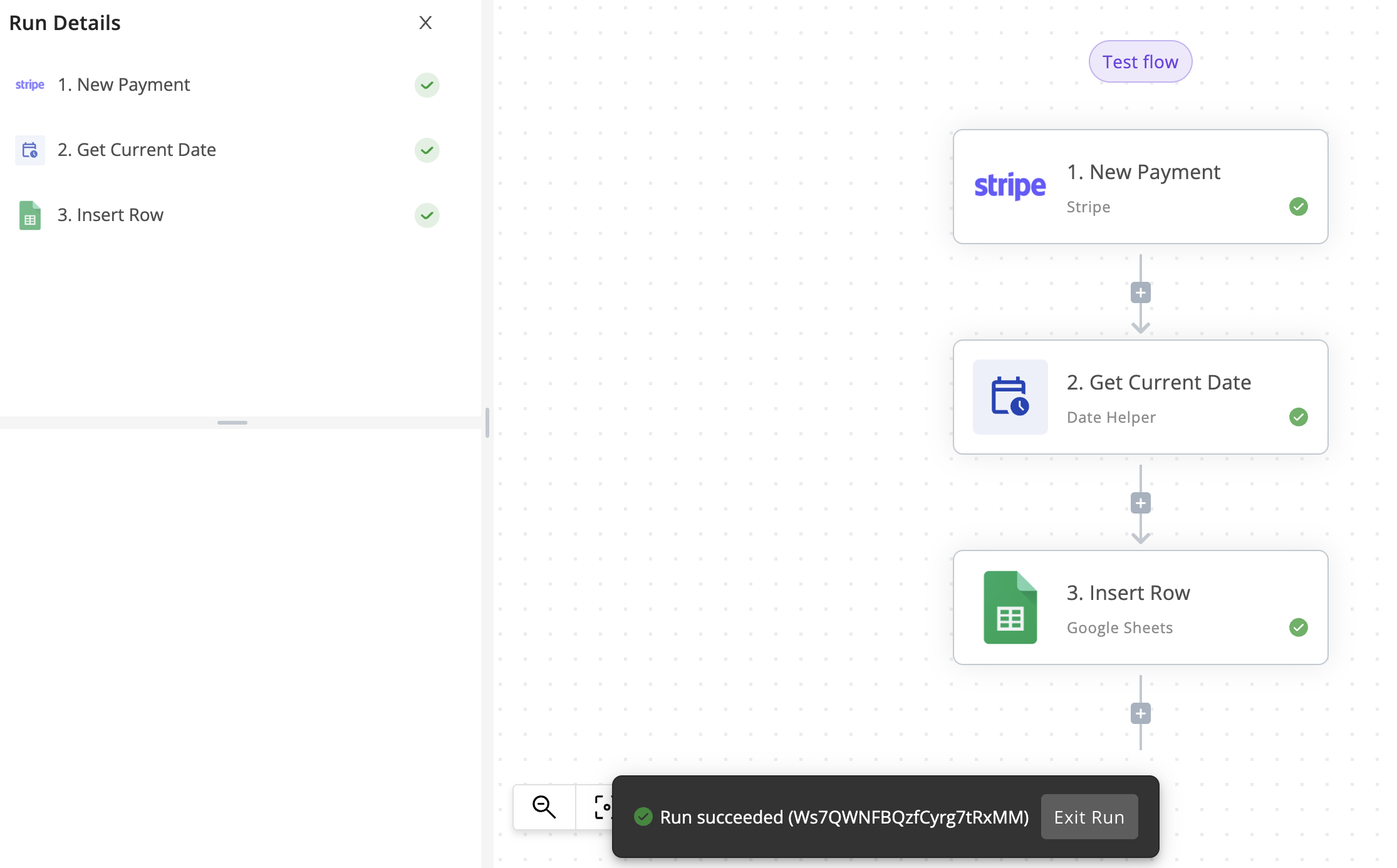Click the Stripe logo in the New Payment card
This screenshot has width=1397, height=868.
pos(1010,186)
